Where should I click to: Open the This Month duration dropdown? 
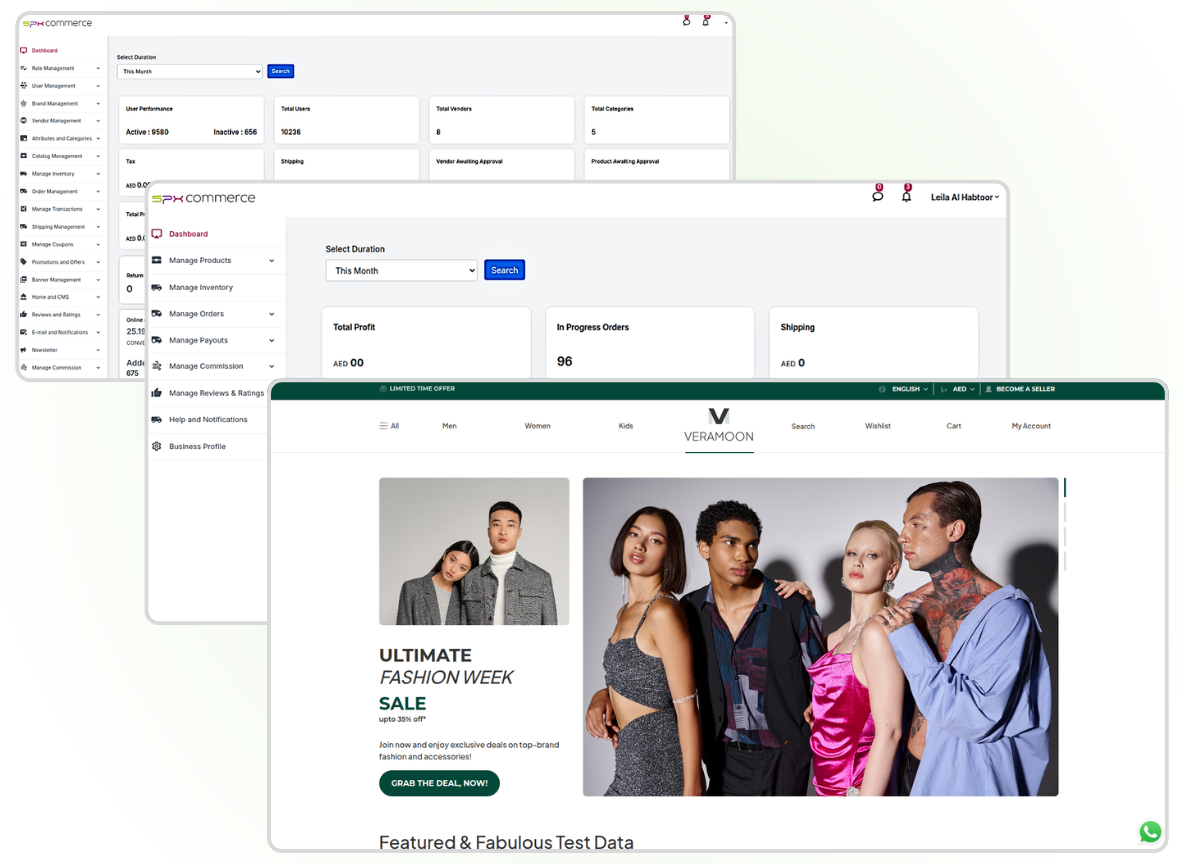point(400,269)
